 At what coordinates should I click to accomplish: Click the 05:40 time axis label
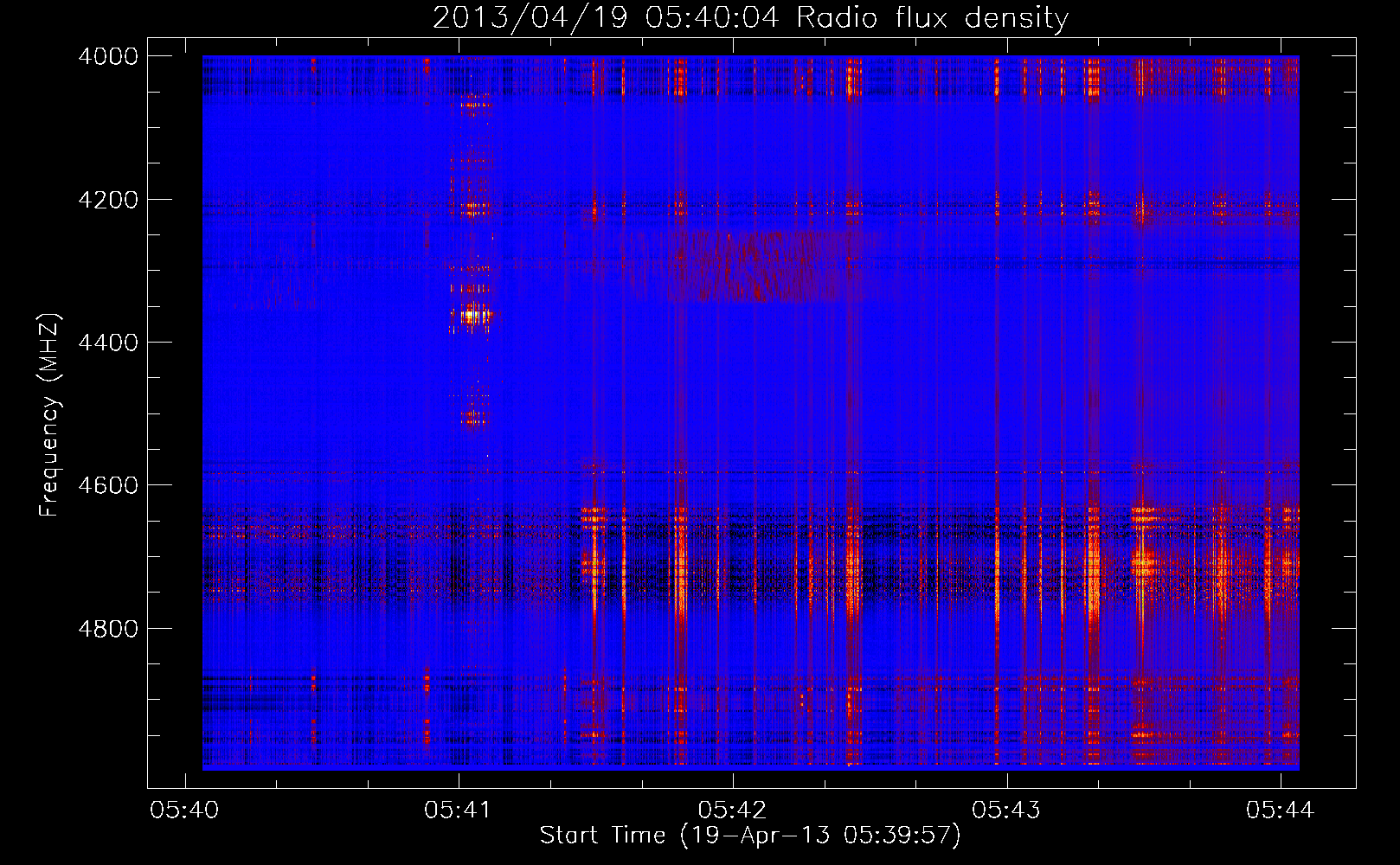184,810
